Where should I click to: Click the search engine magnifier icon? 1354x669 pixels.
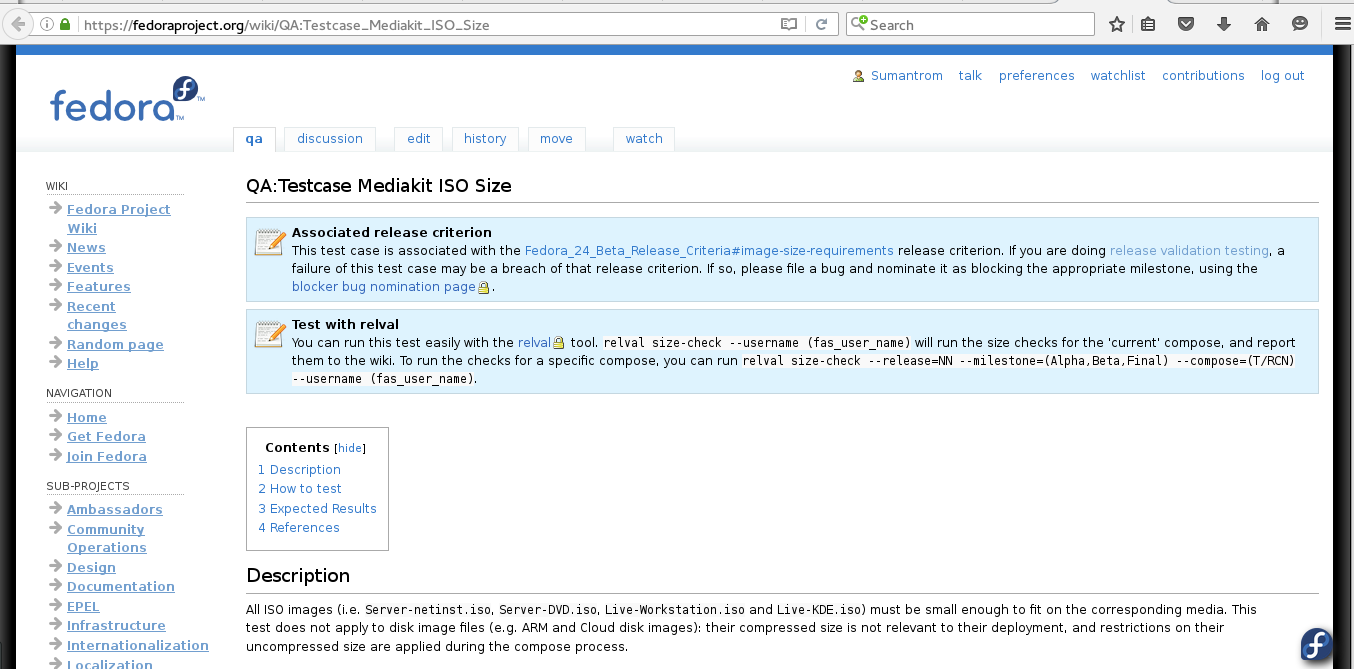[x=858, y=24]
